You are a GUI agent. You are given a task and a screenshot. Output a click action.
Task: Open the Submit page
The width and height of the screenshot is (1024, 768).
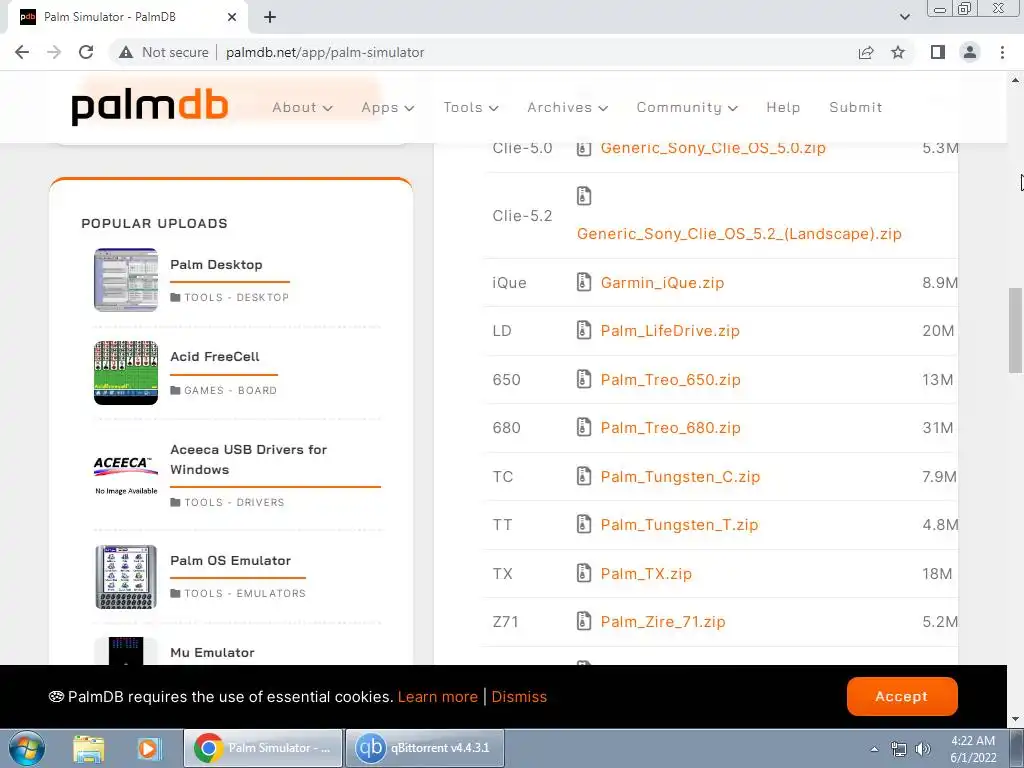tap(856, 107)
